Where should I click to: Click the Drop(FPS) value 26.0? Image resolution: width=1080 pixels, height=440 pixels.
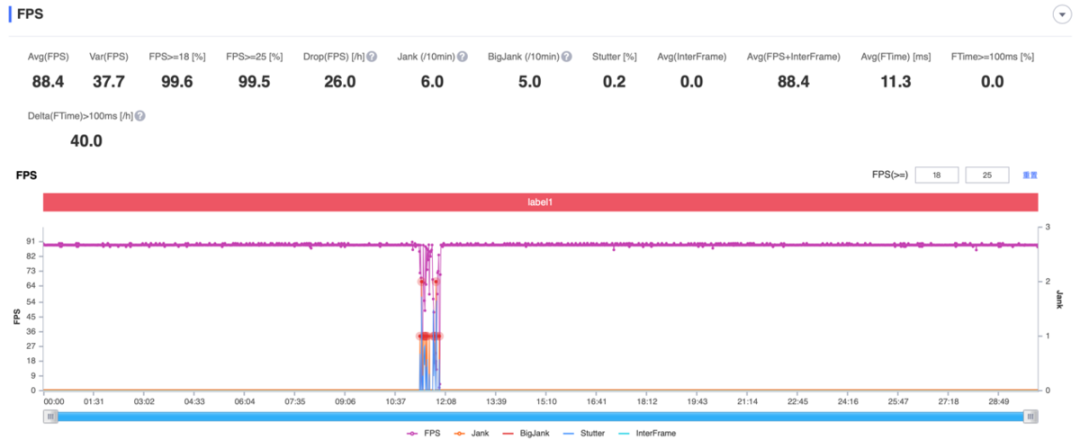[x=340, y=82]
